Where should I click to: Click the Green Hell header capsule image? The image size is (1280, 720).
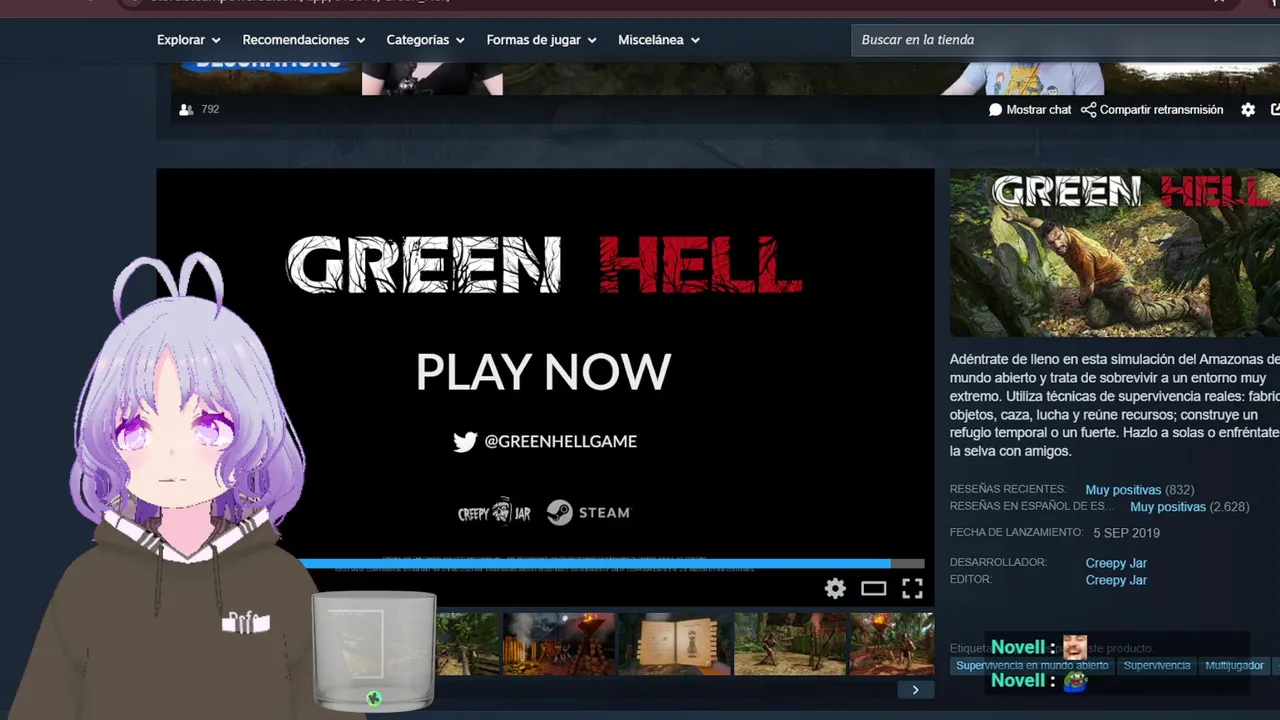[1115, 253]
